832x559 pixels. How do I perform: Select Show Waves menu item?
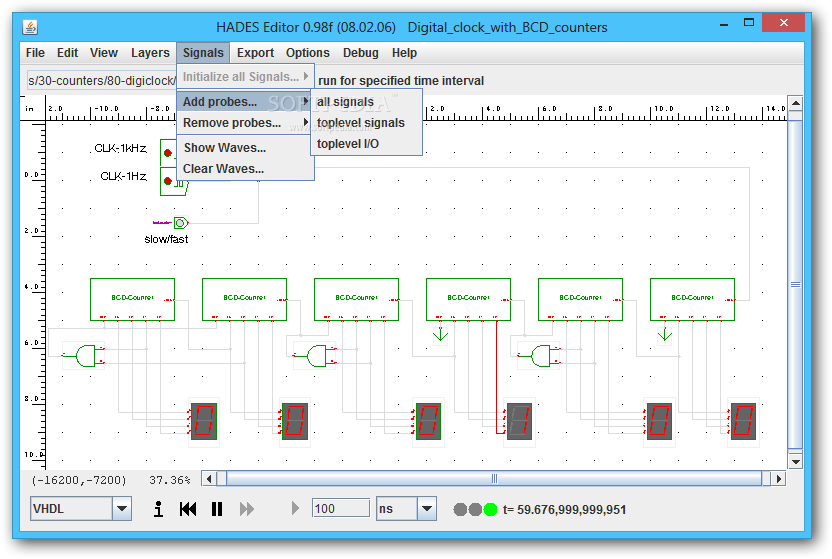pos(245,147)
